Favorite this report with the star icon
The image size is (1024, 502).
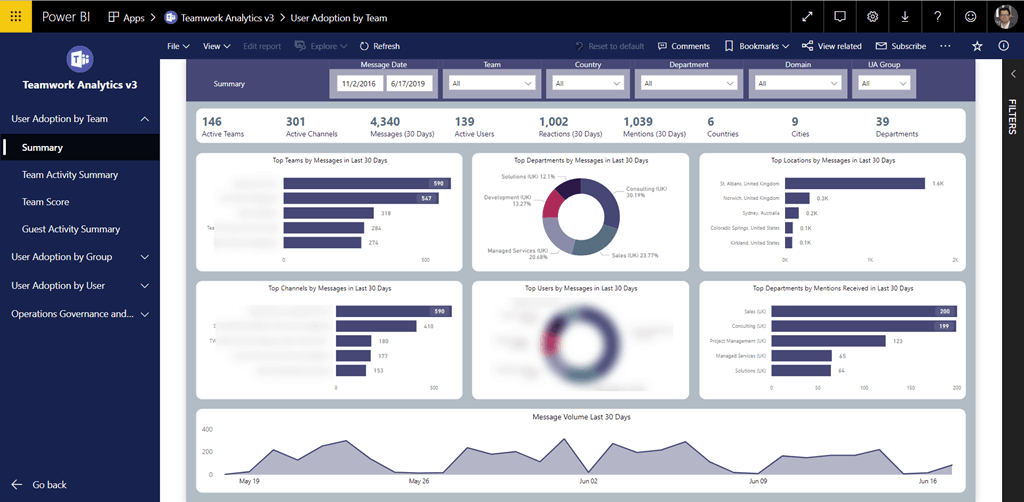click(977, 46)
